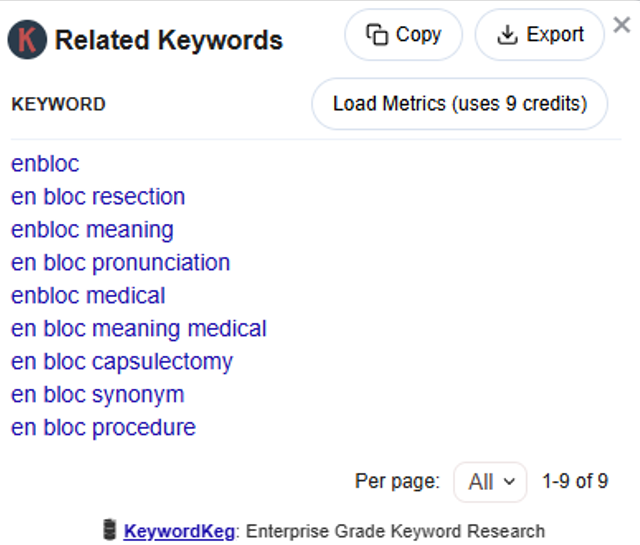The height and width of the screenshot is (545, 640).
Task: Open 'en bloc pronunciation' keyword link
Action: pos(120,263)
